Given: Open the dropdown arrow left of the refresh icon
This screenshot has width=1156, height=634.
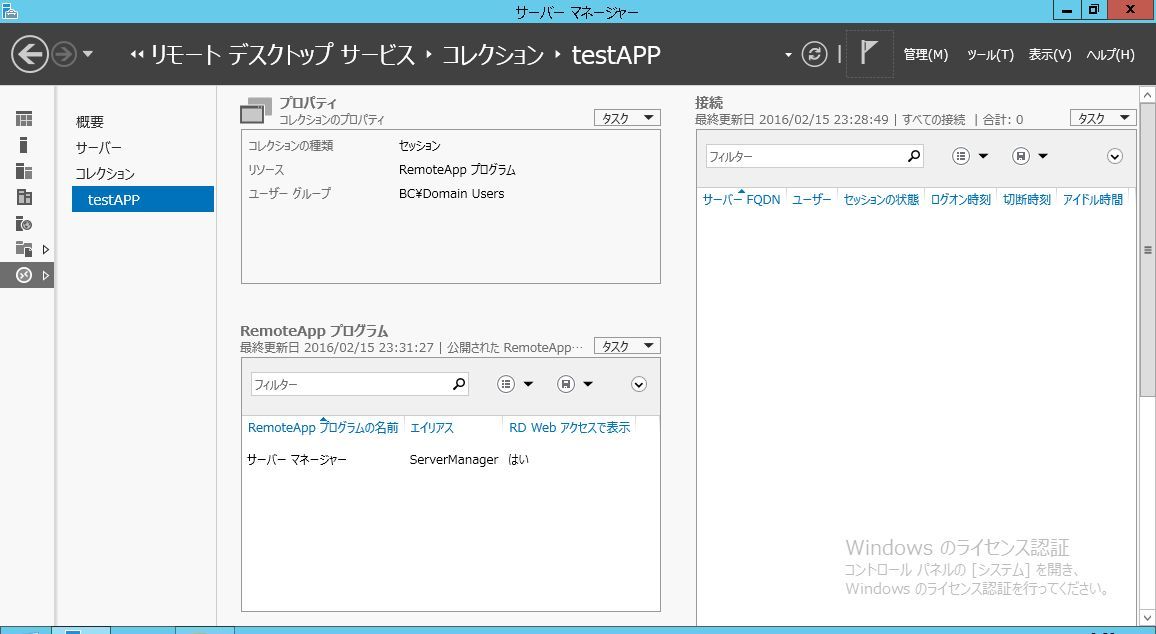Looking at the screenshot, I should 788,55.
